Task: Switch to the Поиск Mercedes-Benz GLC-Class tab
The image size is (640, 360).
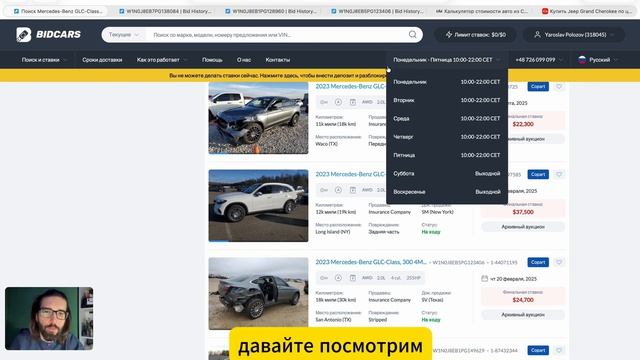Action: coord(58,11)
